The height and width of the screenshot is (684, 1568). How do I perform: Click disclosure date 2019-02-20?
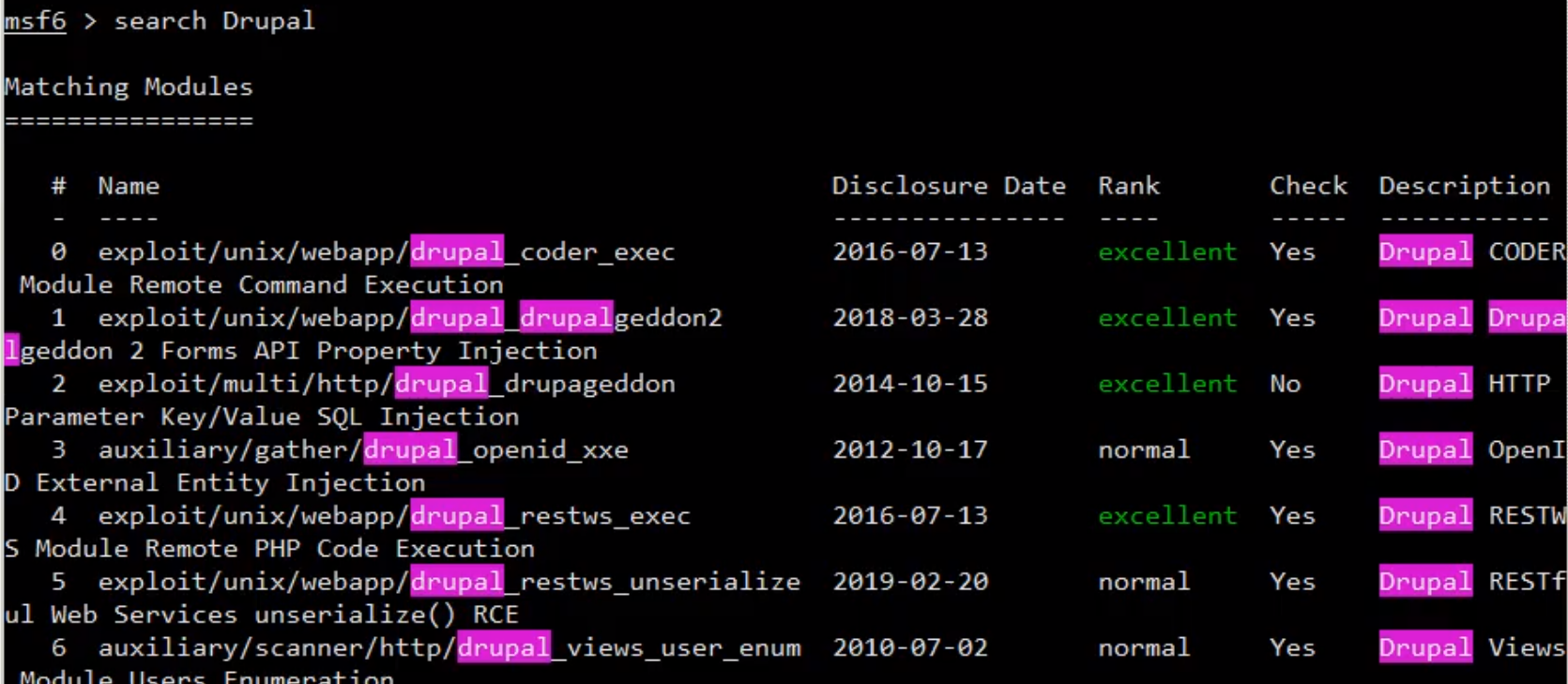910,582
